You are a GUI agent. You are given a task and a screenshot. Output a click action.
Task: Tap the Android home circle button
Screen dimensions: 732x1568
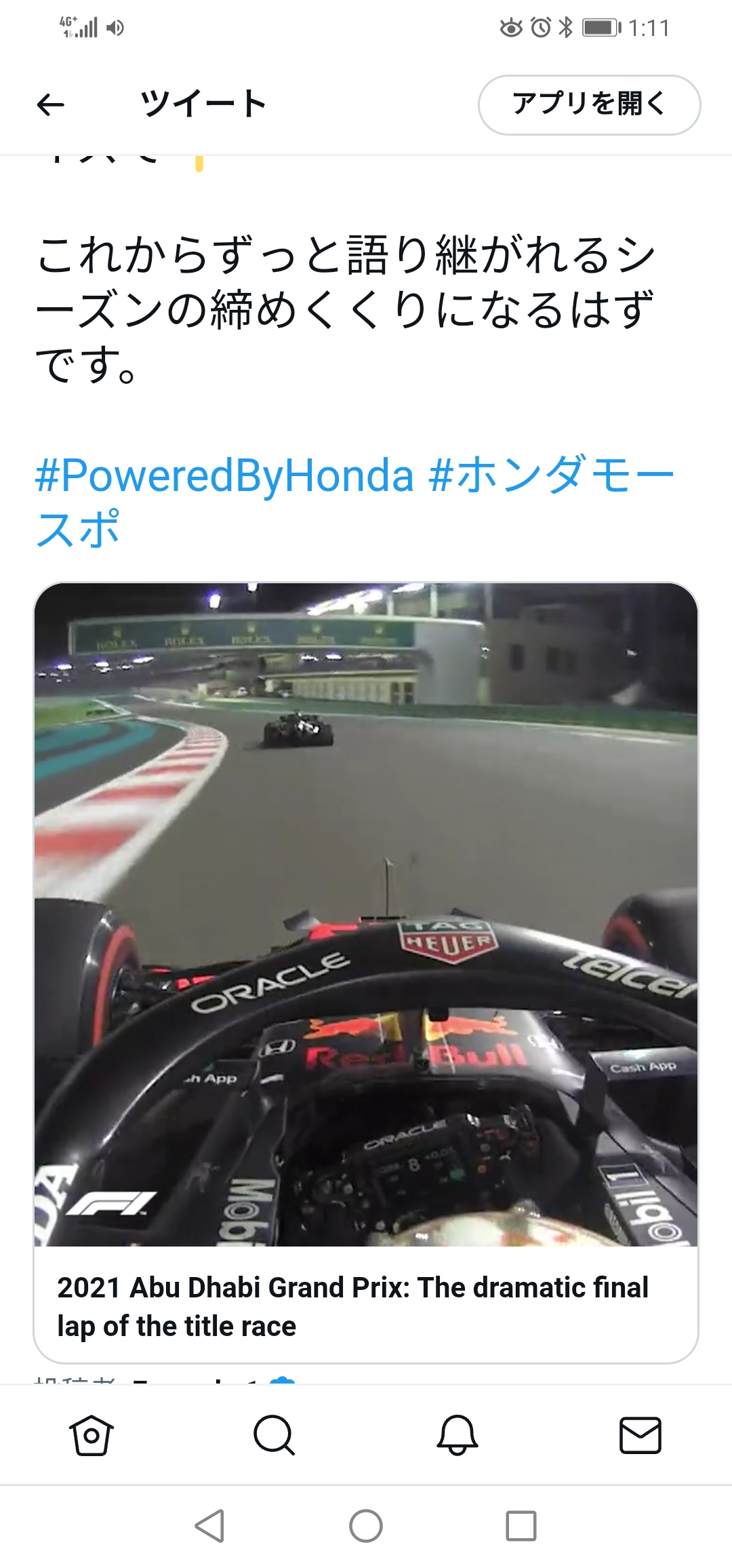pos(366,1526)
